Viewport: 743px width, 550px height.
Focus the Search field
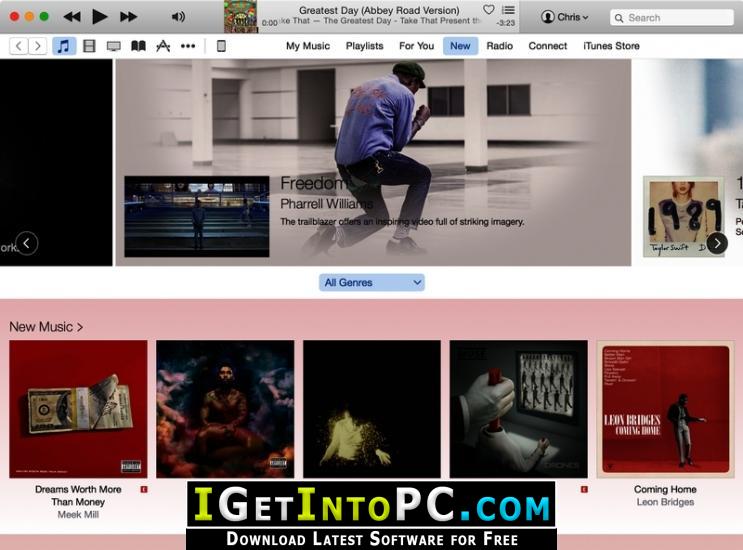click(x=672, y=18)
